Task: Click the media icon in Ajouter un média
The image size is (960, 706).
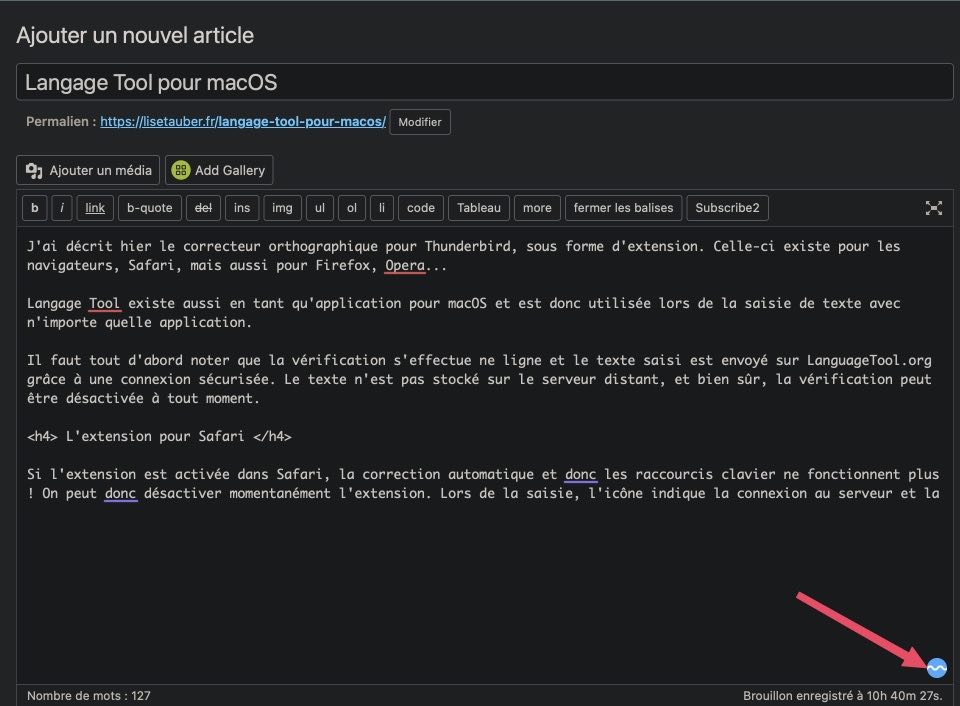Action: pos(35,170)
